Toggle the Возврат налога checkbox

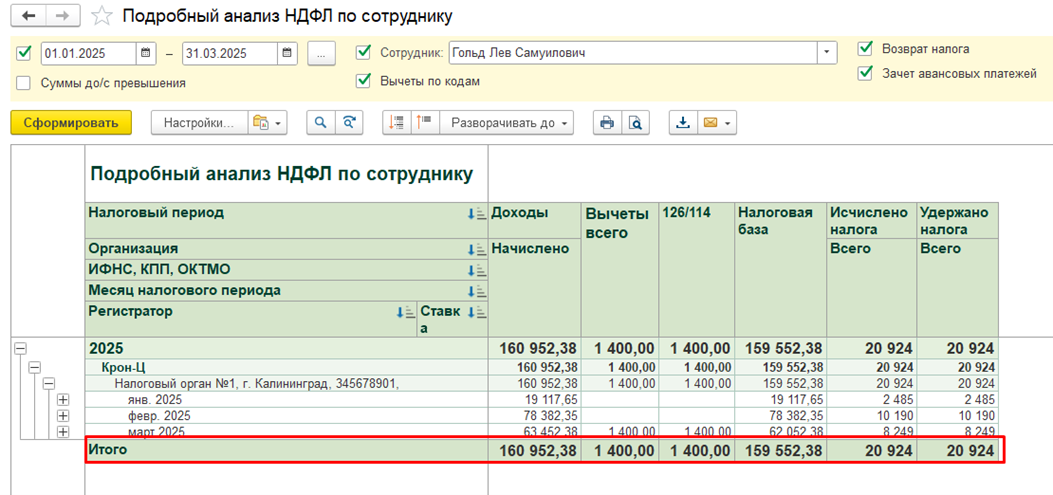[x=865, y=48]
